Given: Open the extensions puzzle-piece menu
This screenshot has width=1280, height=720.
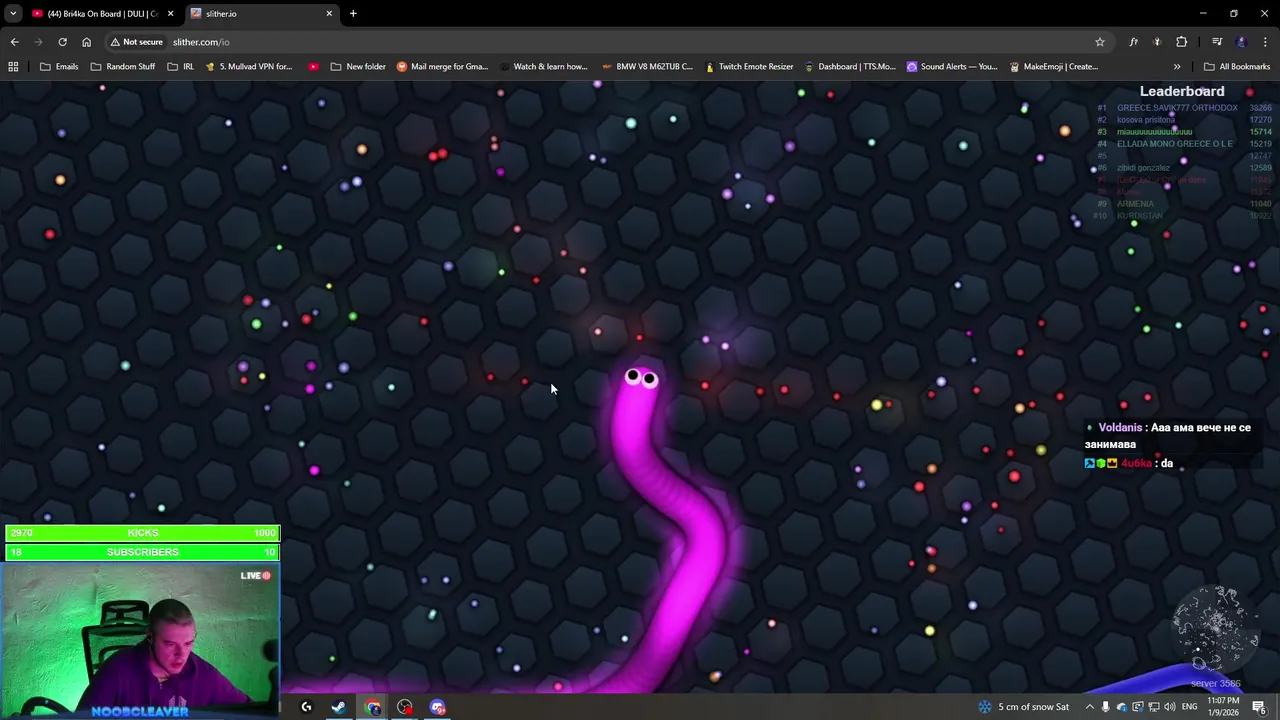Looking at the screenshot, I should pyautogui.click(x=1181, y=42).
